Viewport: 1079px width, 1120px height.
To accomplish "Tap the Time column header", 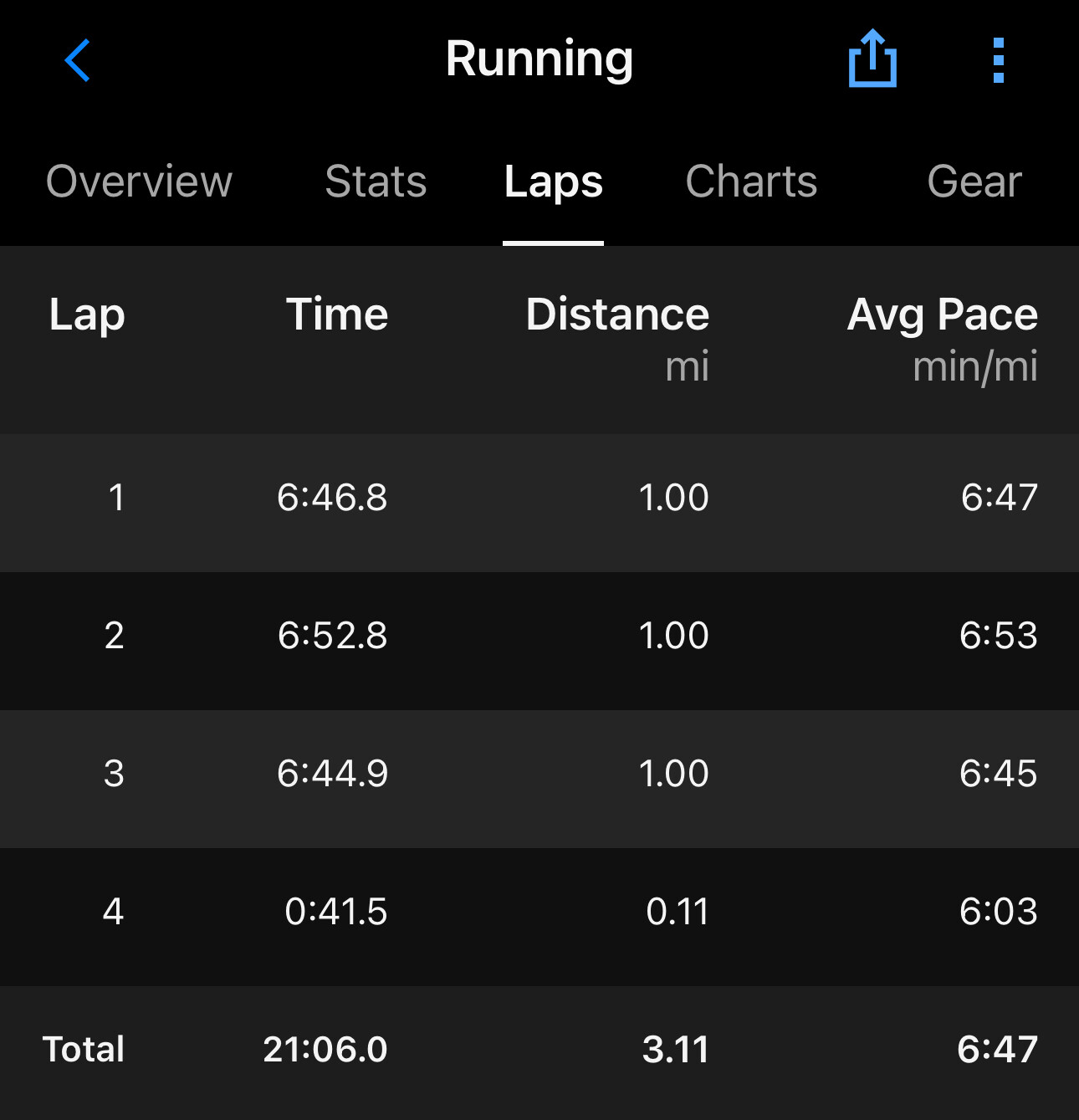I will (337, 315).
